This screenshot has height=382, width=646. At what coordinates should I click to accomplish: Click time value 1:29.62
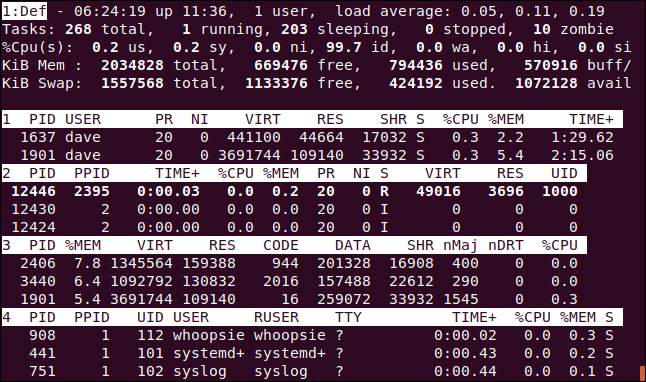pos(582,137)
